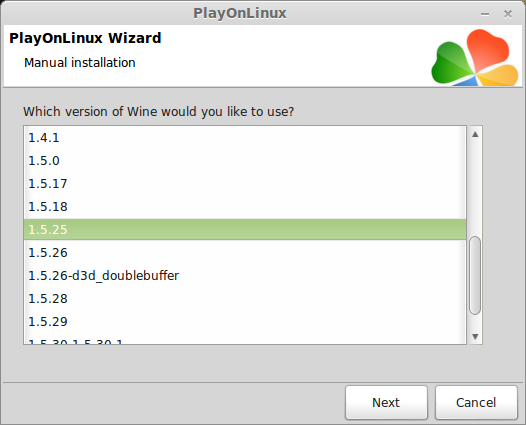This screenshot has height=425, width=526.
Task: Select the 1.5.26-d3d_doublebuffer Wine version
Action: click(245, 276)
